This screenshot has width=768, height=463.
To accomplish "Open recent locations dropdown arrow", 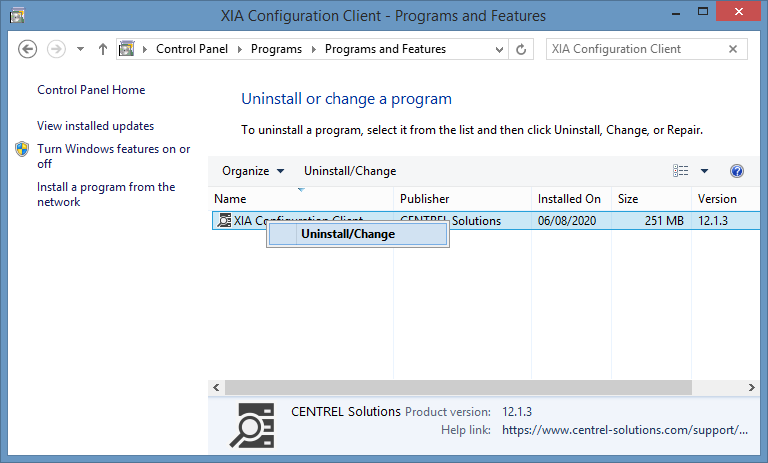I will (x=80, y=49).
